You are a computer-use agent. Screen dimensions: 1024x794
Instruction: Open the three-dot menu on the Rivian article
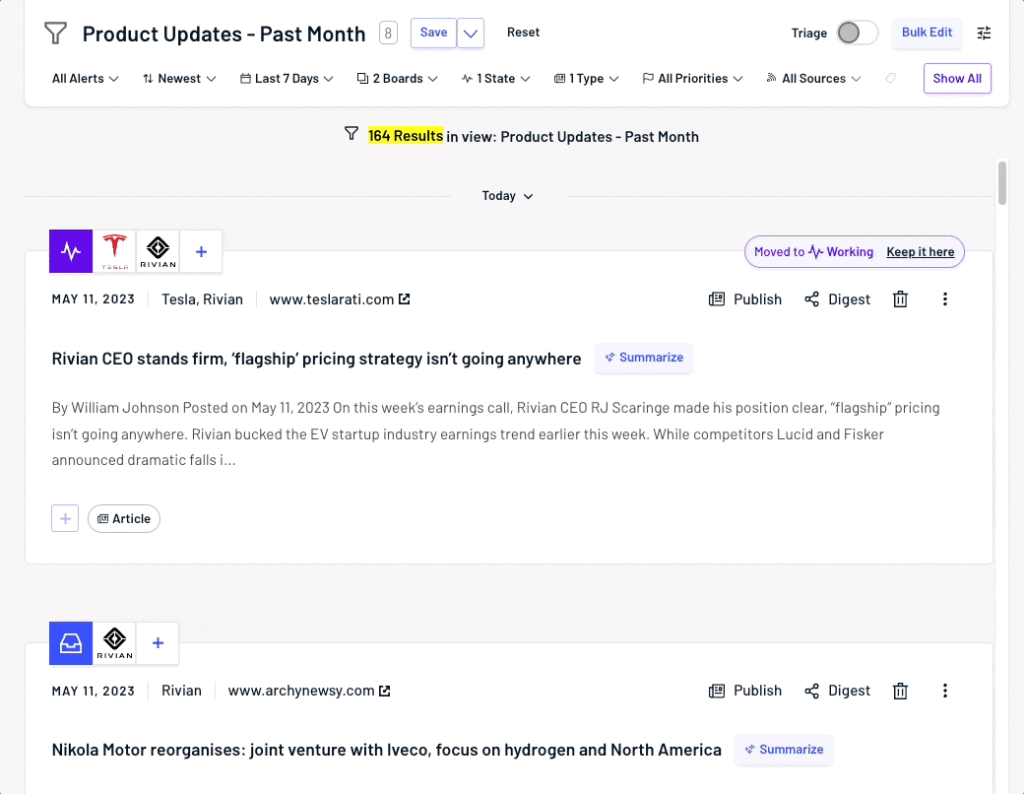click(945, 299)
